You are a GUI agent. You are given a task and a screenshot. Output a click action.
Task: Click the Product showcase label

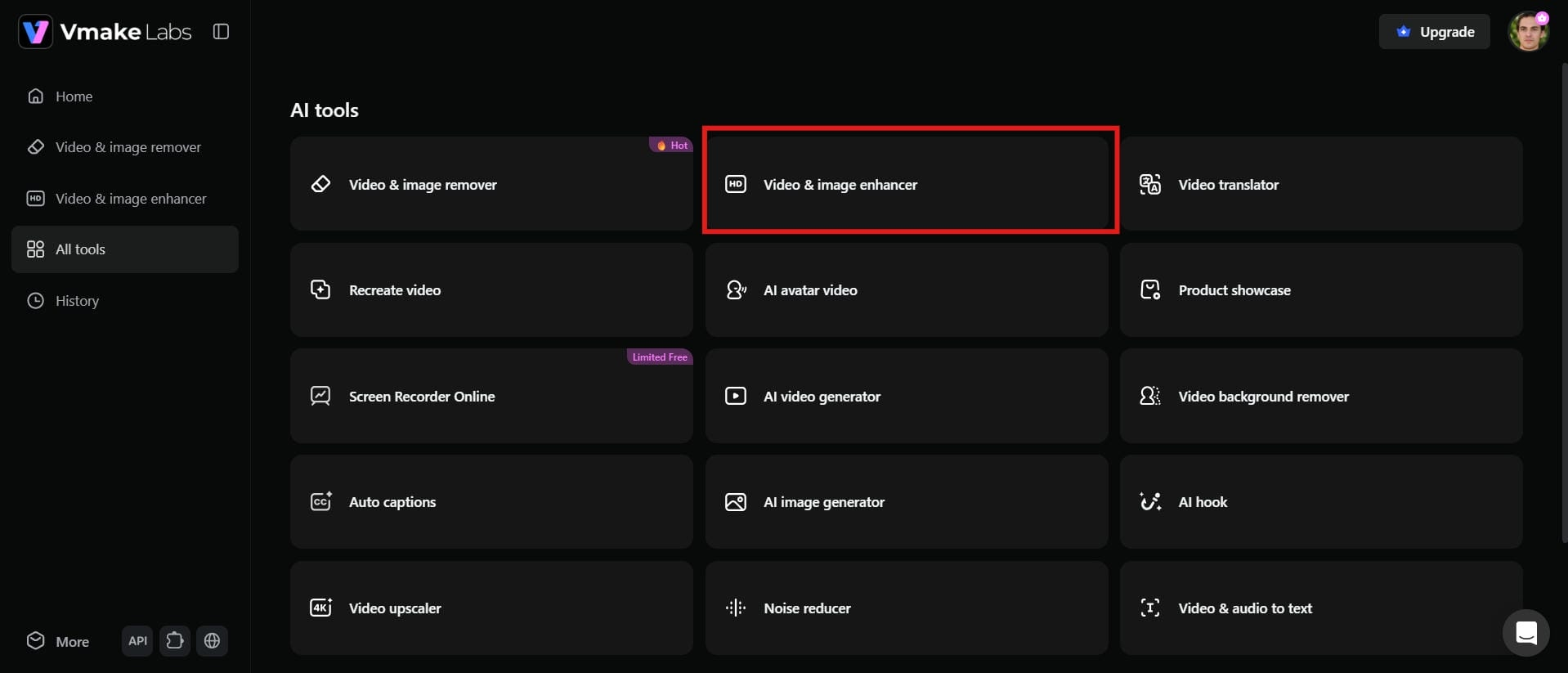[1234, 290]
